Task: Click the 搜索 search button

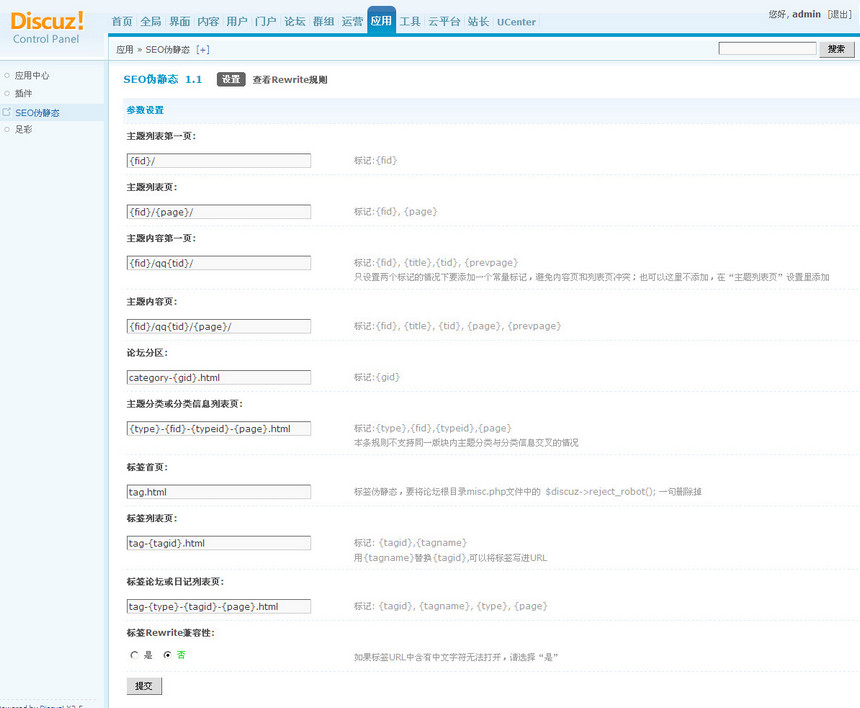Action: [x=836, y=49]
